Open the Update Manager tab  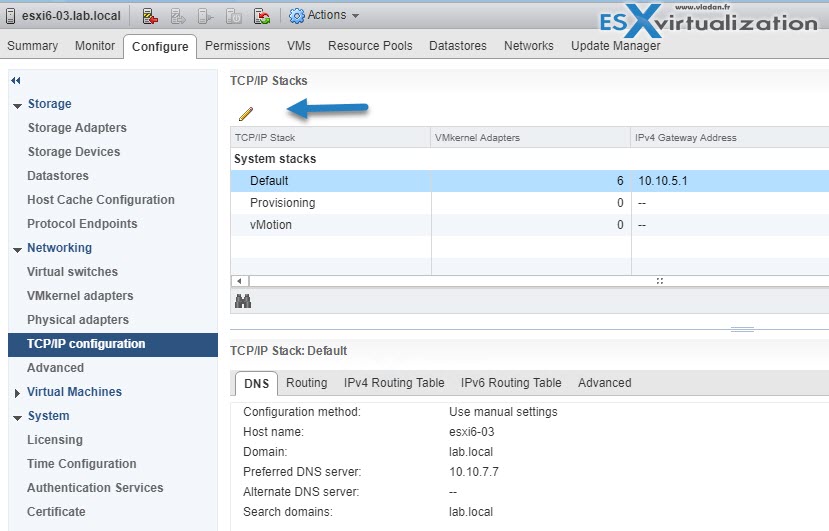click(x=615, y=46)
